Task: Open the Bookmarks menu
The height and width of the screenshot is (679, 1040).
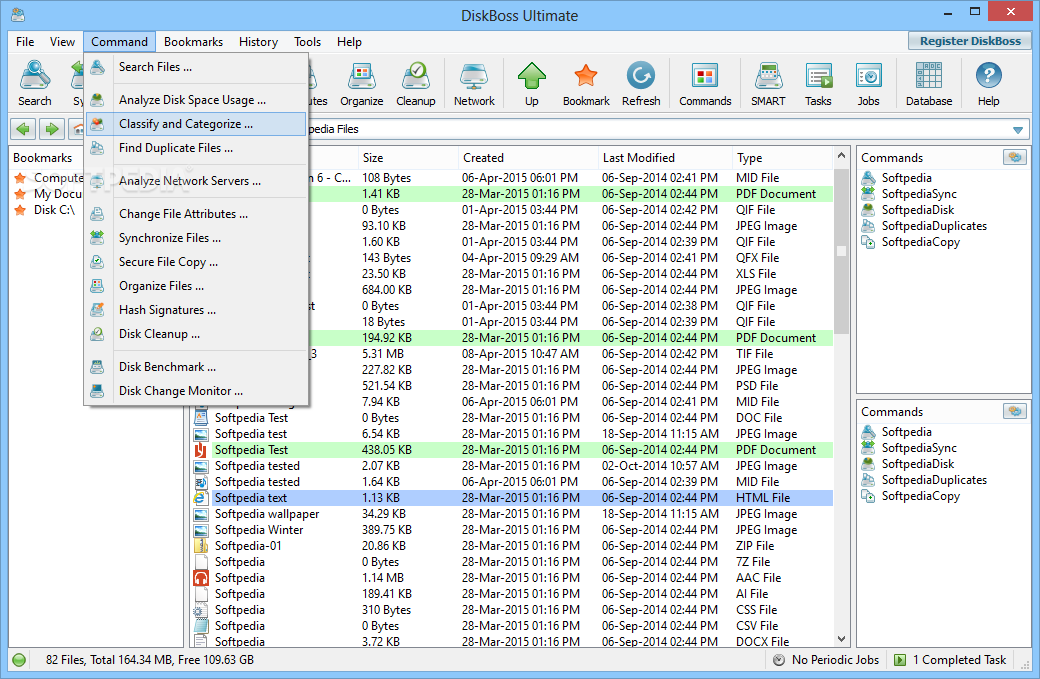Action: pos(193,42)
